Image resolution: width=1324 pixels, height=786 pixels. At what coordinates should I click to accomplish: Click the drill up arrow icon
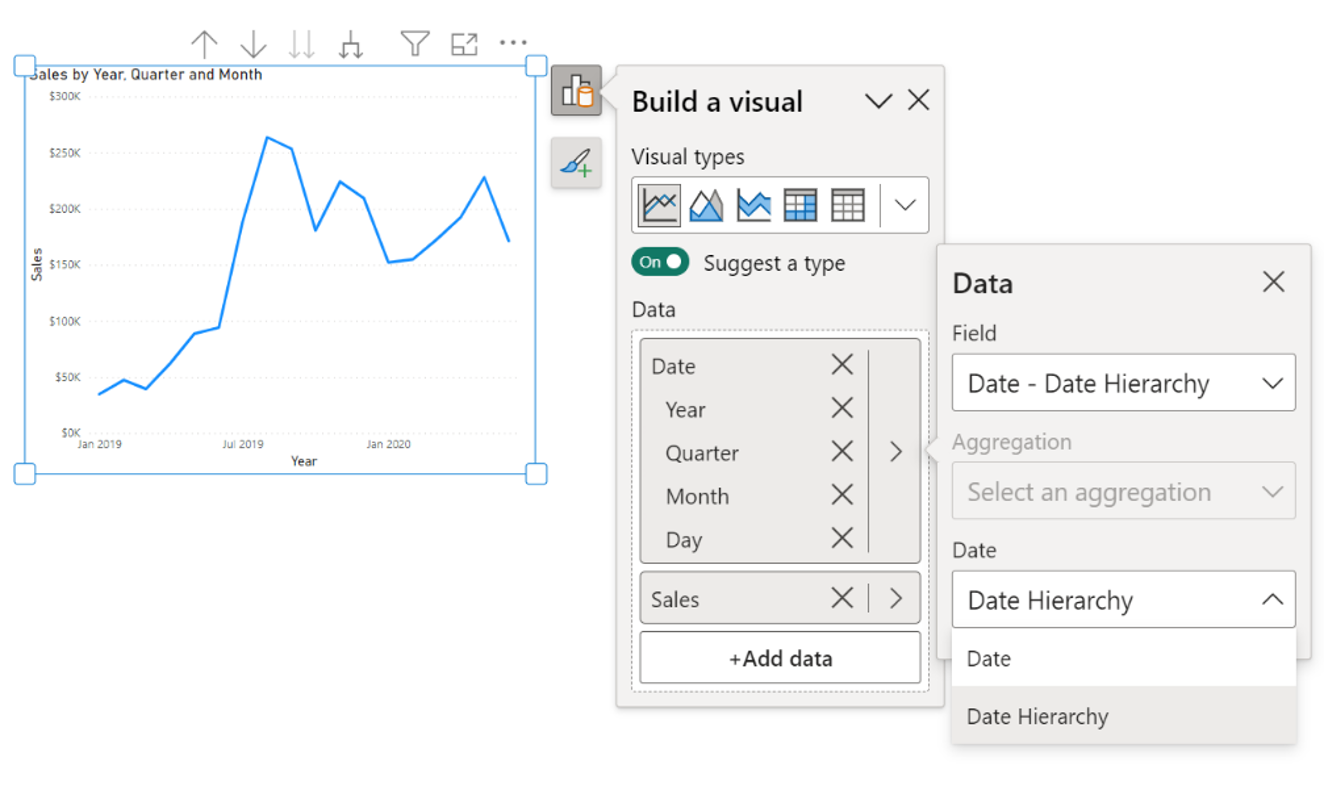click(x=204, y=44)
